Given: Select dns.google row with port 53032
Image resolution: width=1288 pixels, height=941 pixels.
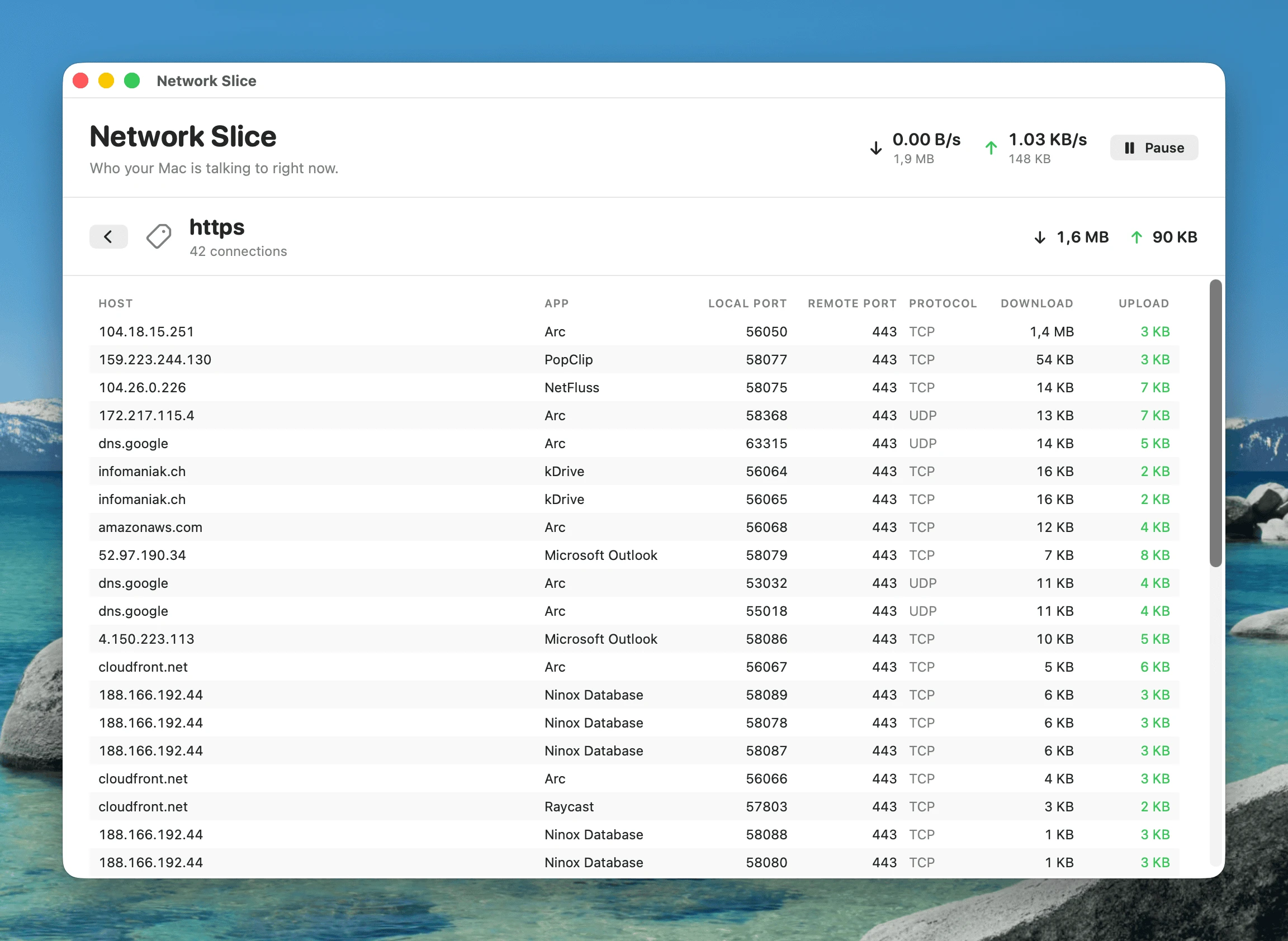Looking at the screenshot, I should pyautogui.click(x=634, y=583).
